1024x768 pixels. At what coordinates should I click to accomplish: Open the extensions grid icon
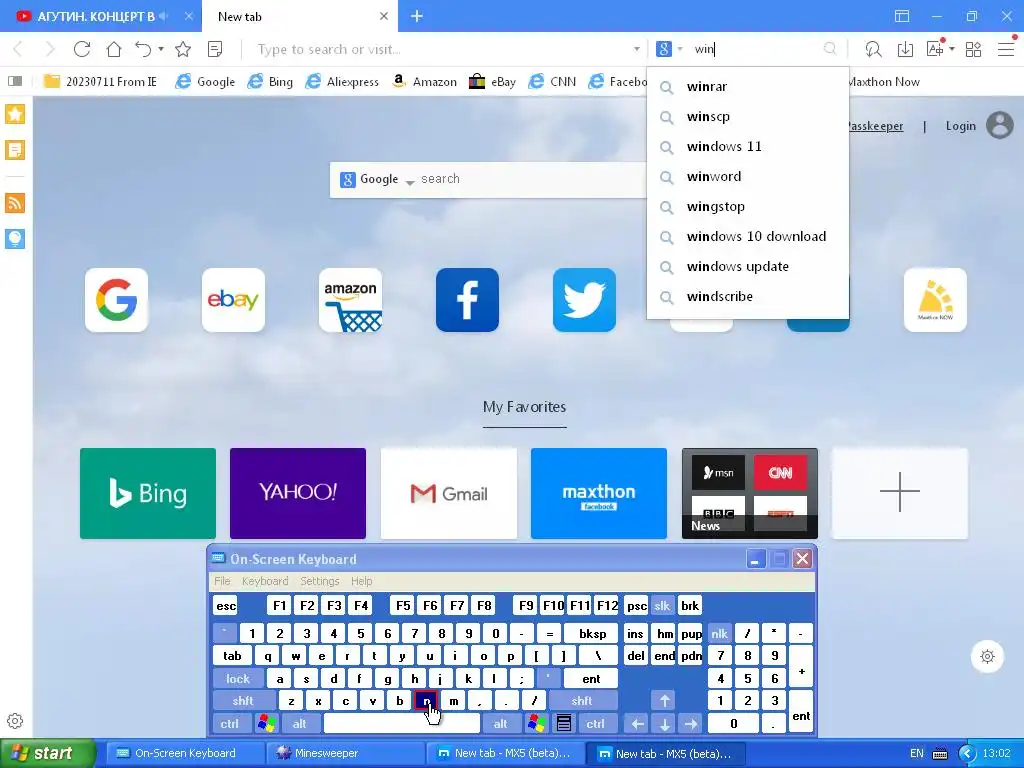(x=973, y=49)
